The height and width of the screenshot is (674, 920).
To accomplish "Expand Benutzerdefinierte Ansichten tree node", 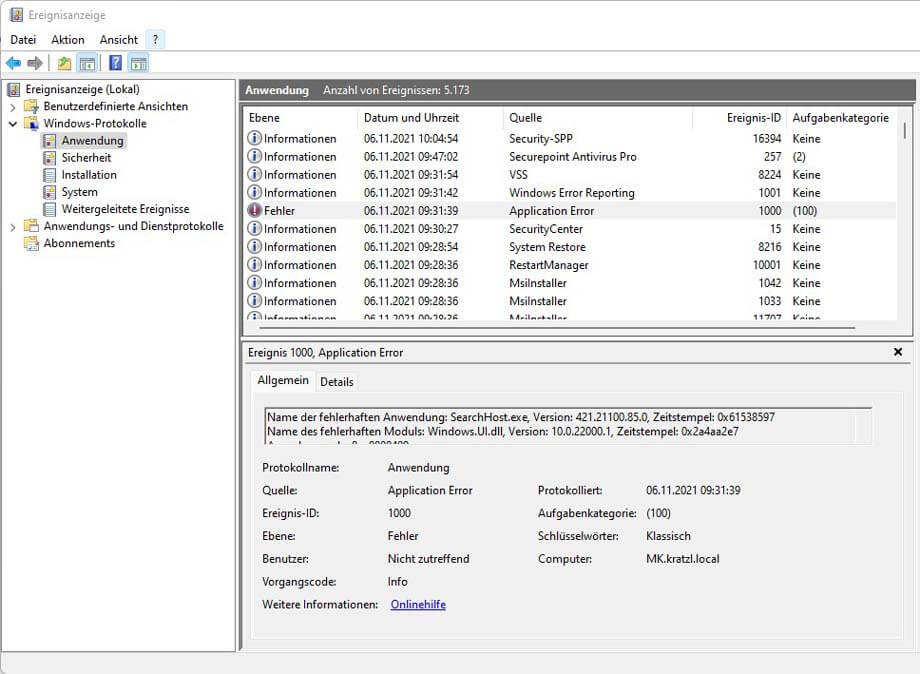I will click(13, 107).
